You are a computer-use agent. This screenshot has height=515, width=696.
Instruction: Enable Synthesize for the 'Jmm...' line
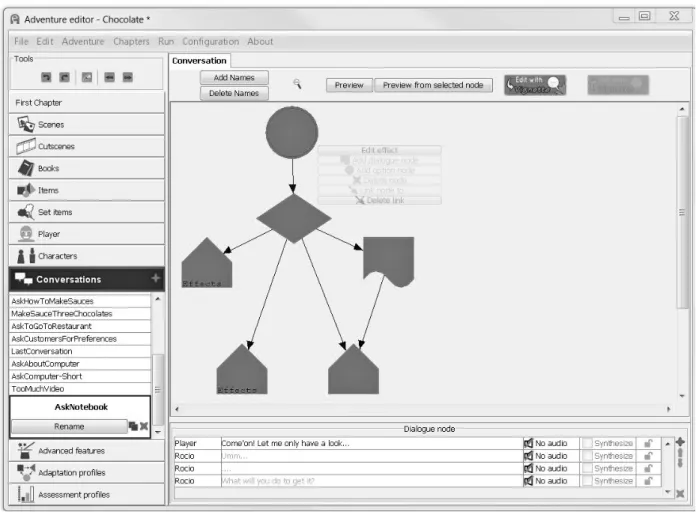click(587, 456)
